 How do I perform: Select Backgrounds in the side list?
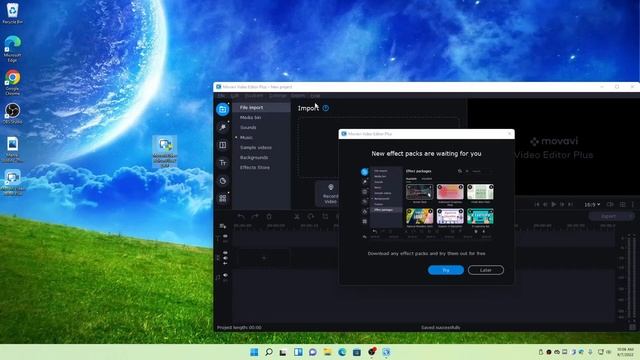tap(254, 158)
